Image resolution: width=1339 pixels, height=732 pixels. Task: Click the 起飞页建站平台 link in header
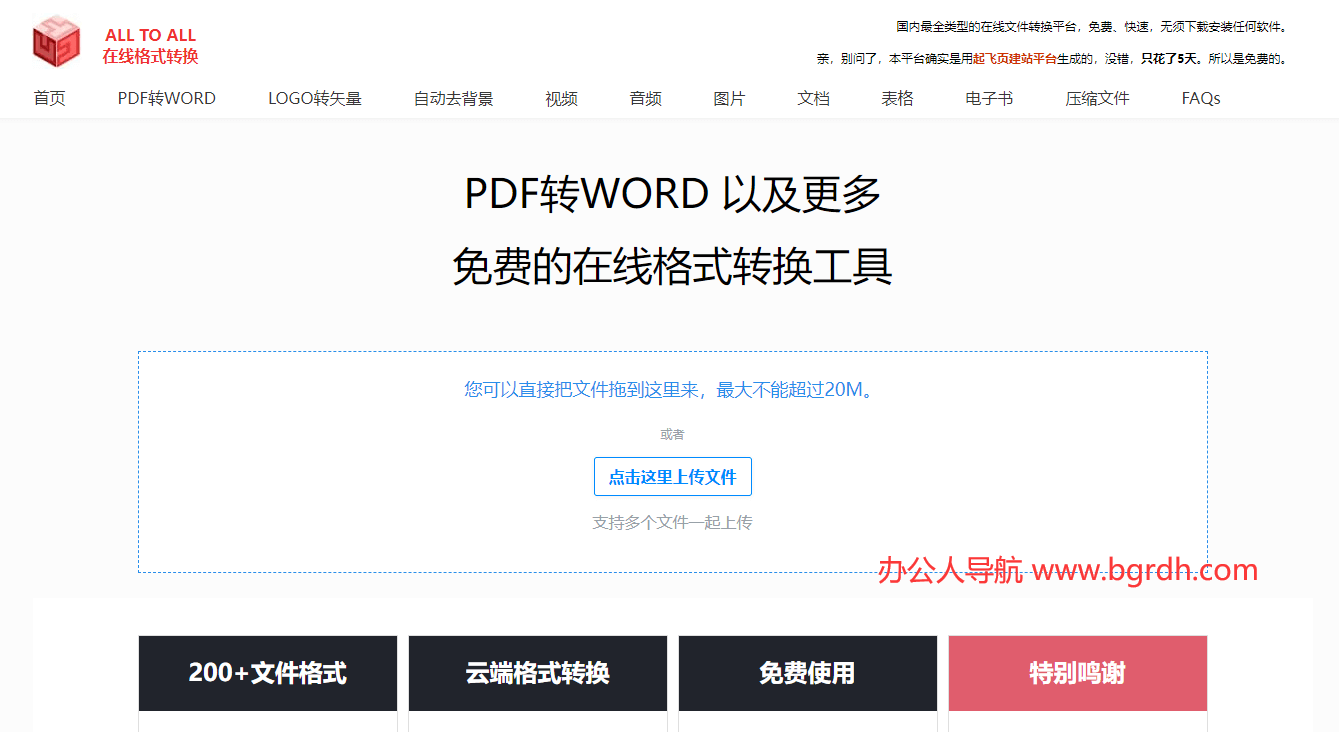[x=1014, y=59]
